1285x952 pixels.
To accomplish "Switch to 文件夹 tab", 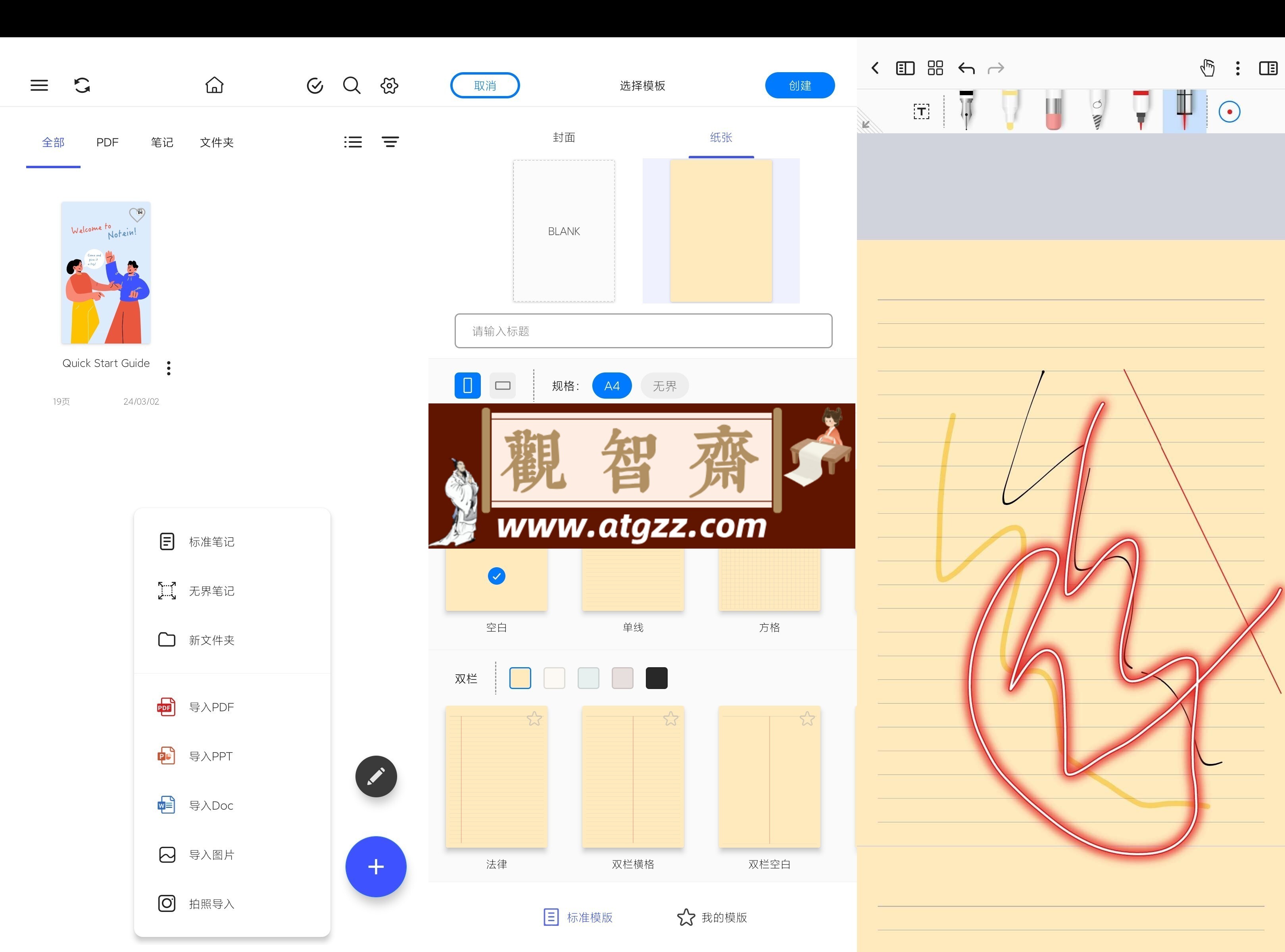I will pos(217,142).
